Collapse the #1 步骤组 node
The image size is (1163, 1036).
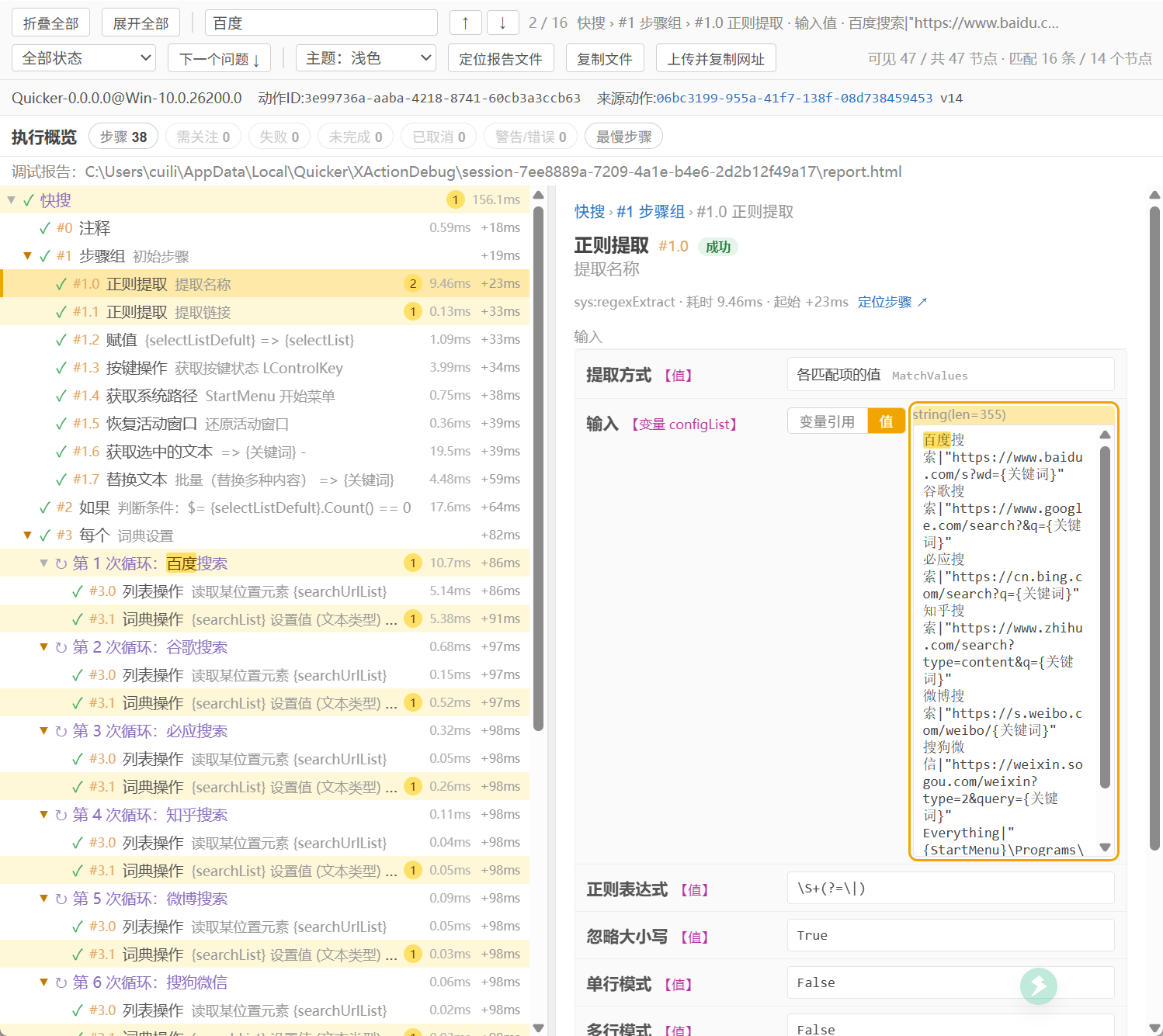(27, 256)
